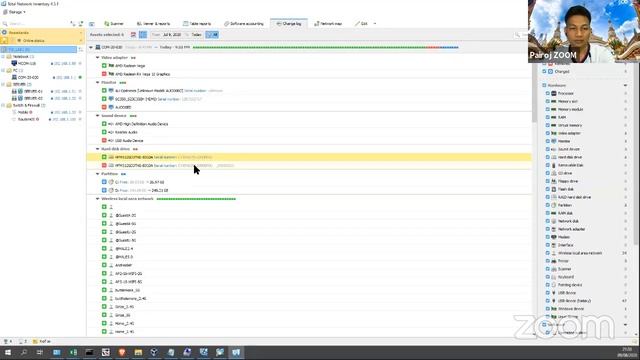Collapse the COM-20-030 change log group
This screenshot has height=360, width=640.
coord(91,47)
